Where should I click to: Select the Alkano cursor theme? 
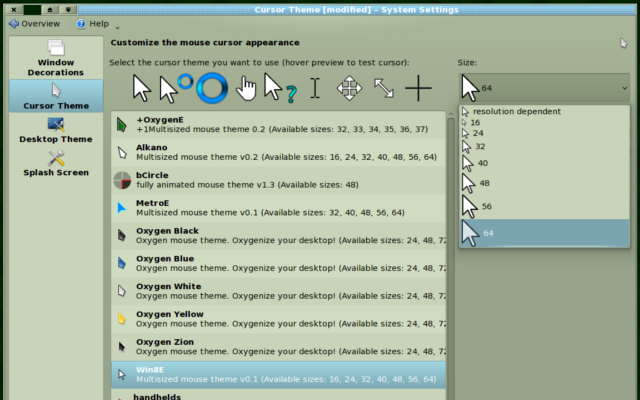tap(279, 152)
